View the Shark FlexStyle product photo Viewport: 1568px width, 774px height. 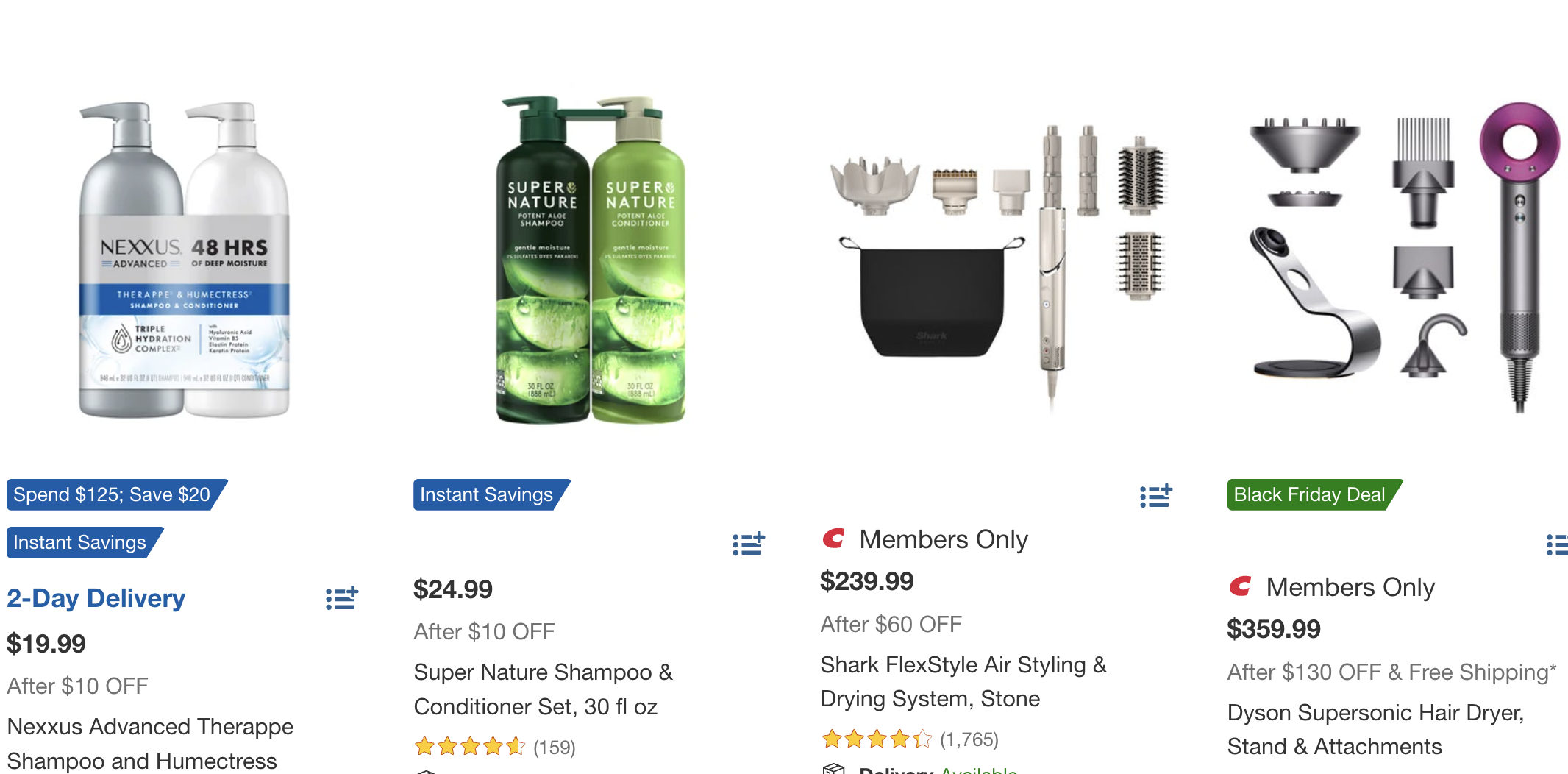[x=998, y=259]
